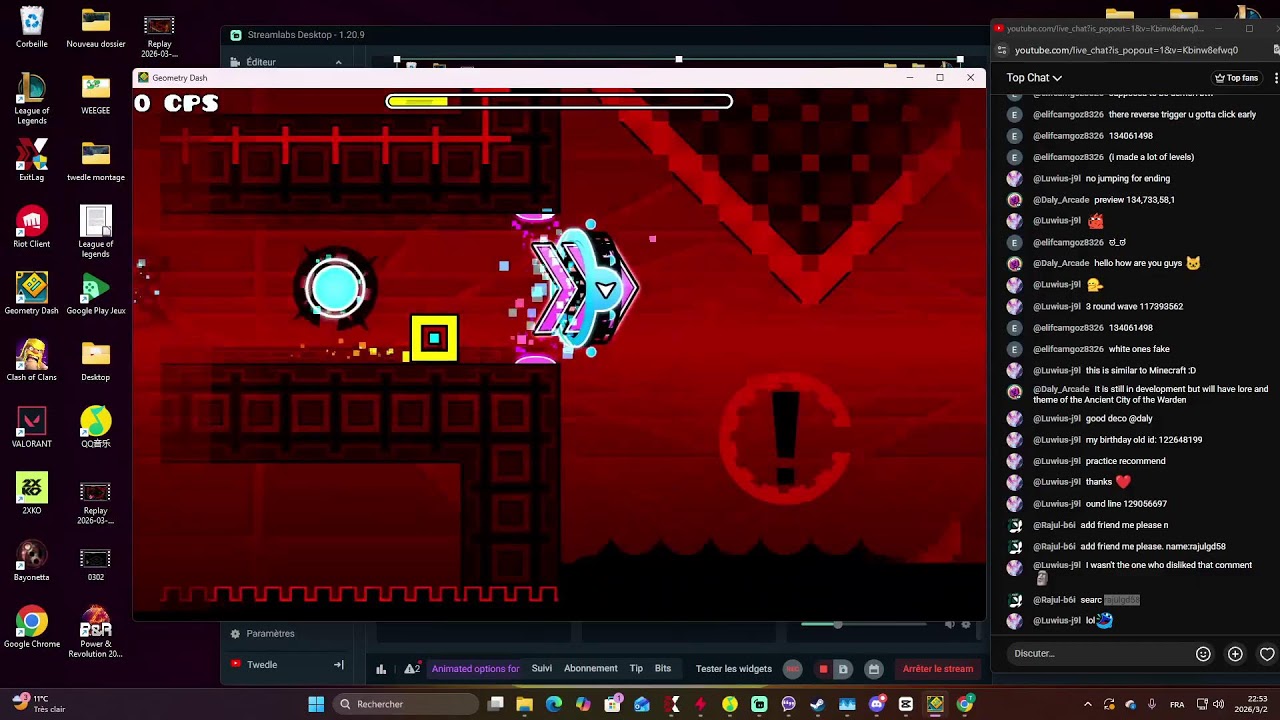This screenshot has width=1280, height=720.
Task: Click Tester les widgets
Action: point(734,669)
